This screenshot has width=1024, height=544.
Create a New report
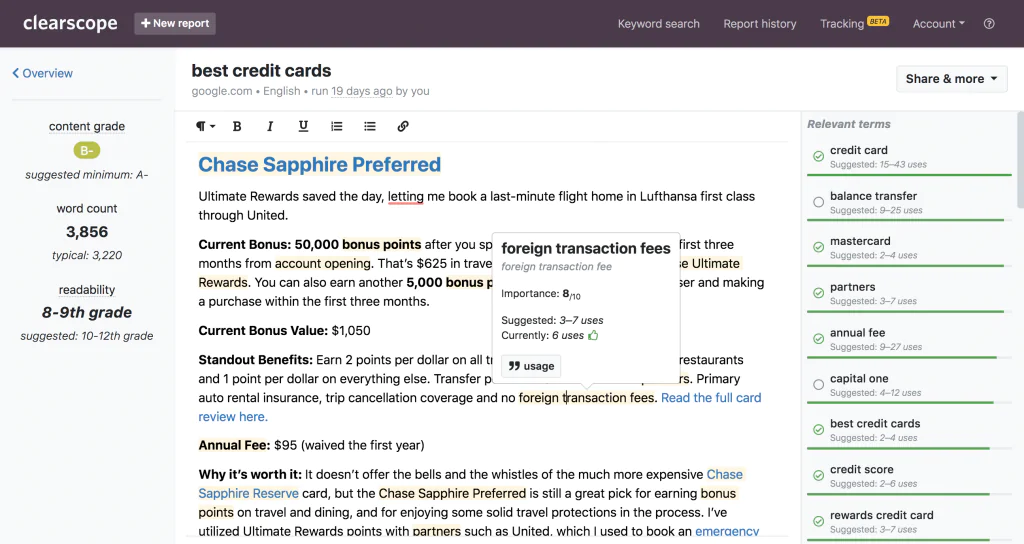tap(175, 24)
